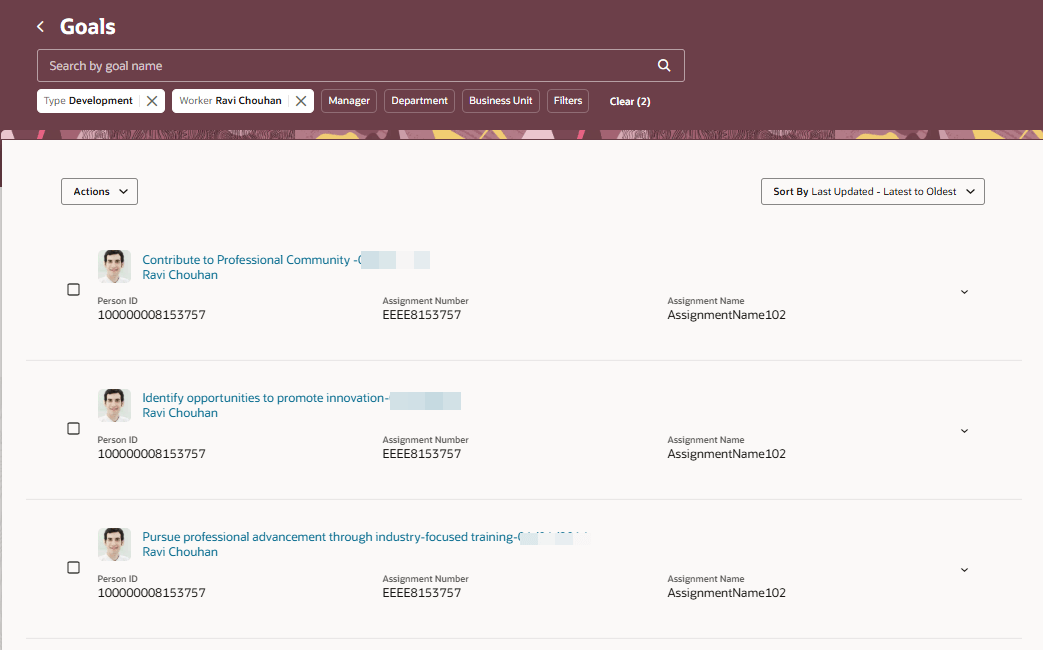
Task: Check the Identify opportunities goal row
Action: 73,428
